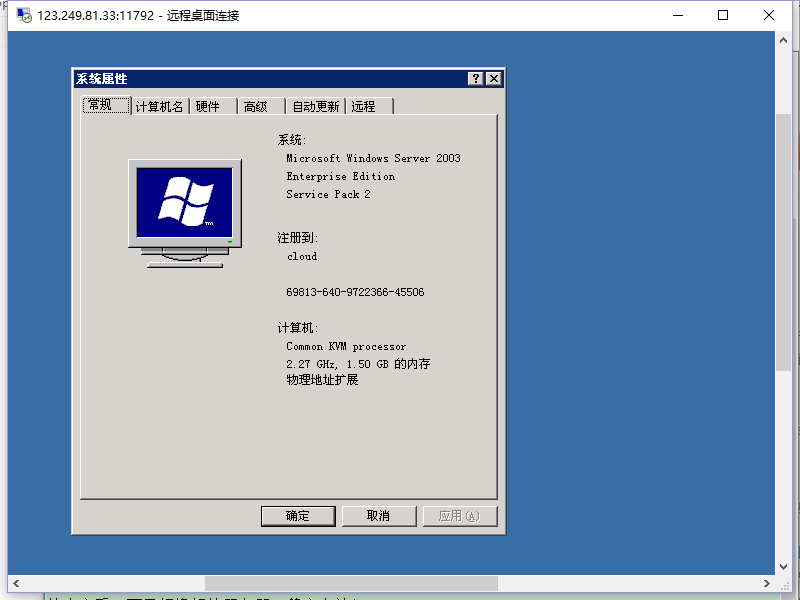This screenshot has width=800, height=600.
Task: Click the 2.27 GHz, 1.50 GB 的内存 text
Action: click(x=358, y=364)
